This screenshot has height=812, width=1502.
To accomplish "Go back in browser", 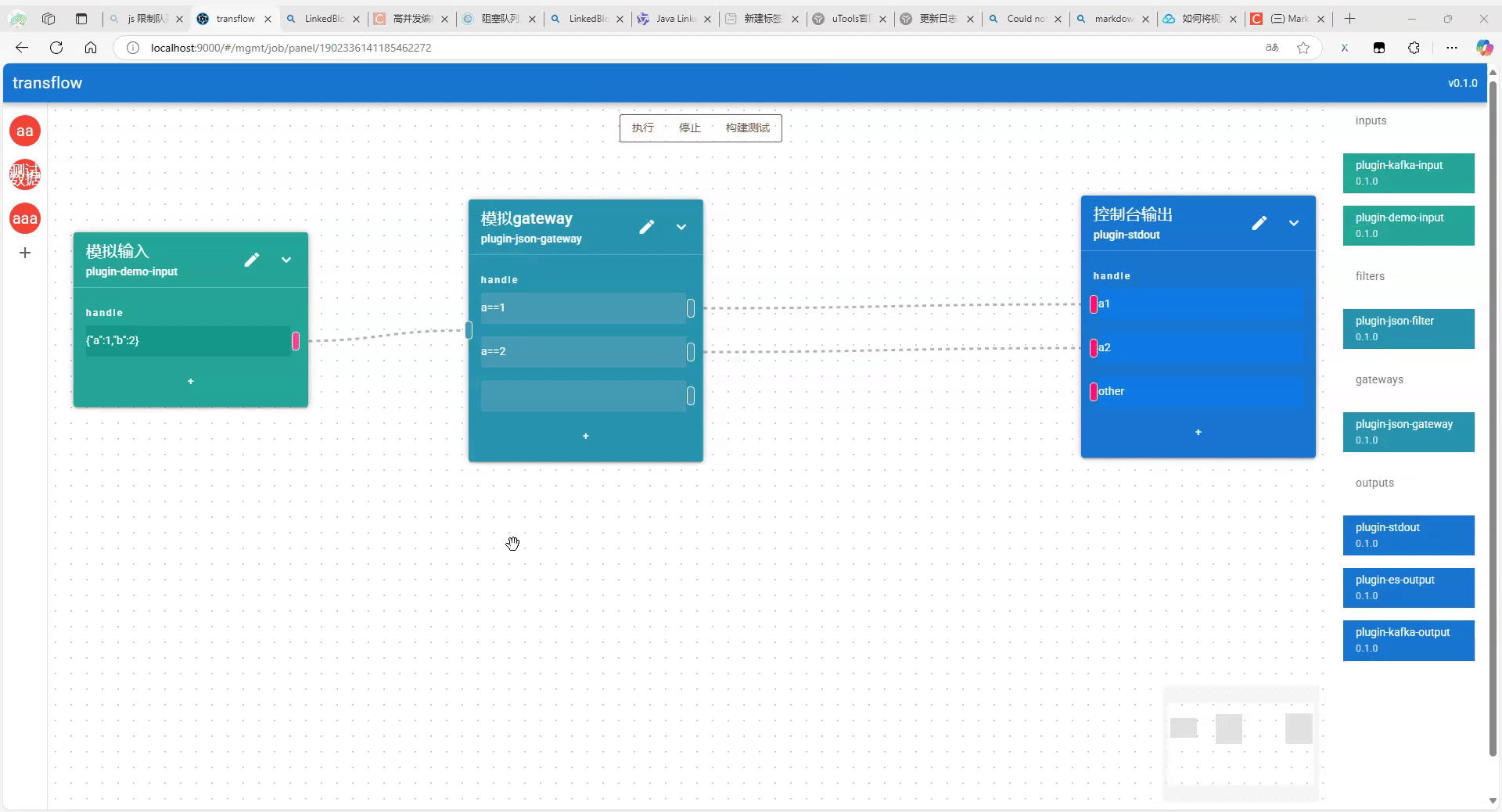I will (22, 48).
